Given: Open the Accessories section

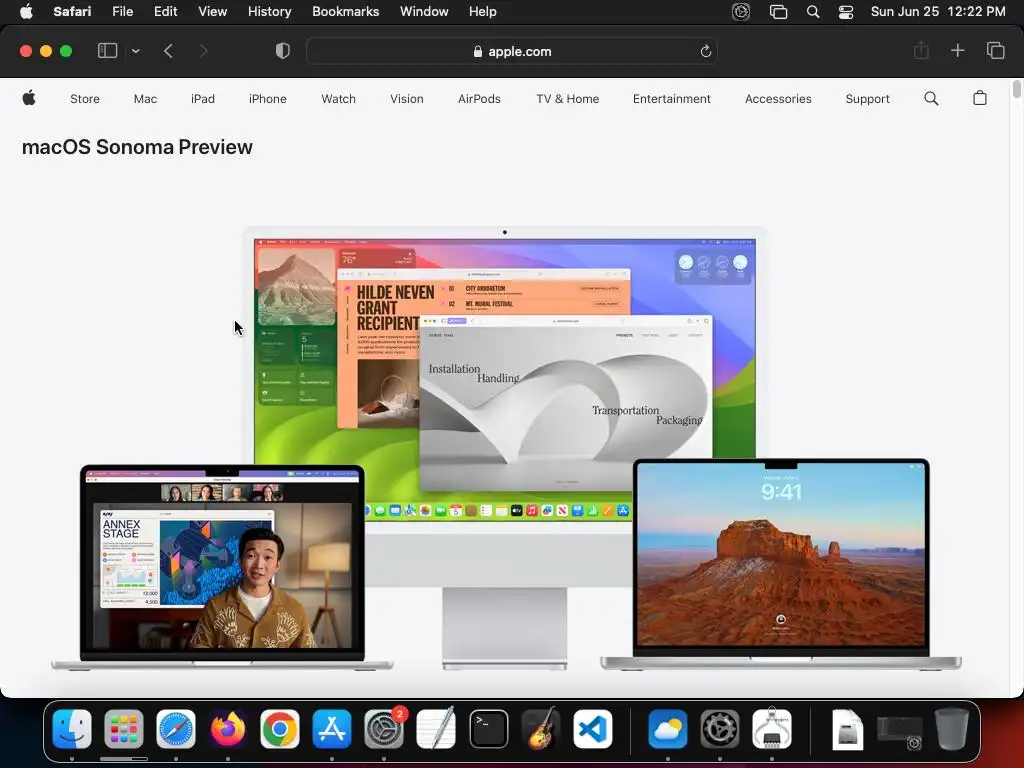Looking at the screenshot, I should [778, 99].
